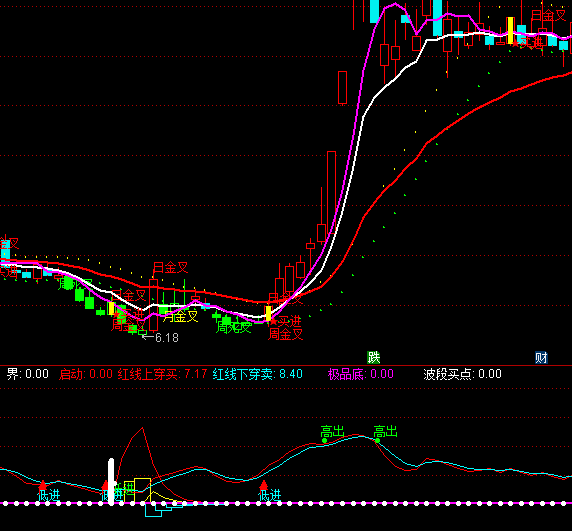Click the green dot under the first 高出
The height and width of the screenshot is (531, 572).
click(324, 441)
